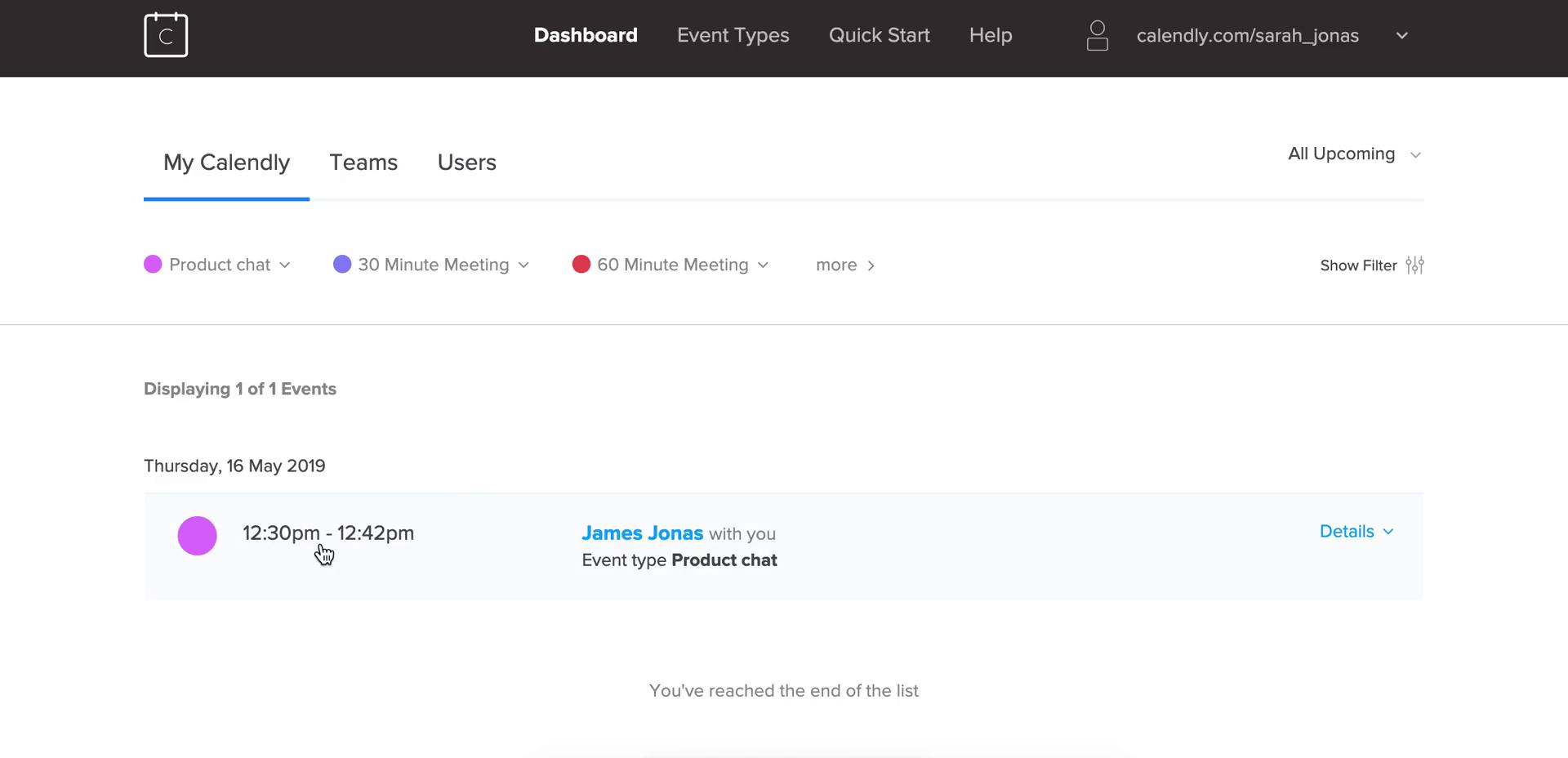Open the All Upcoming dropdown
Image resolution: width=1568 pixels, height=758 pixels.
1354,154
